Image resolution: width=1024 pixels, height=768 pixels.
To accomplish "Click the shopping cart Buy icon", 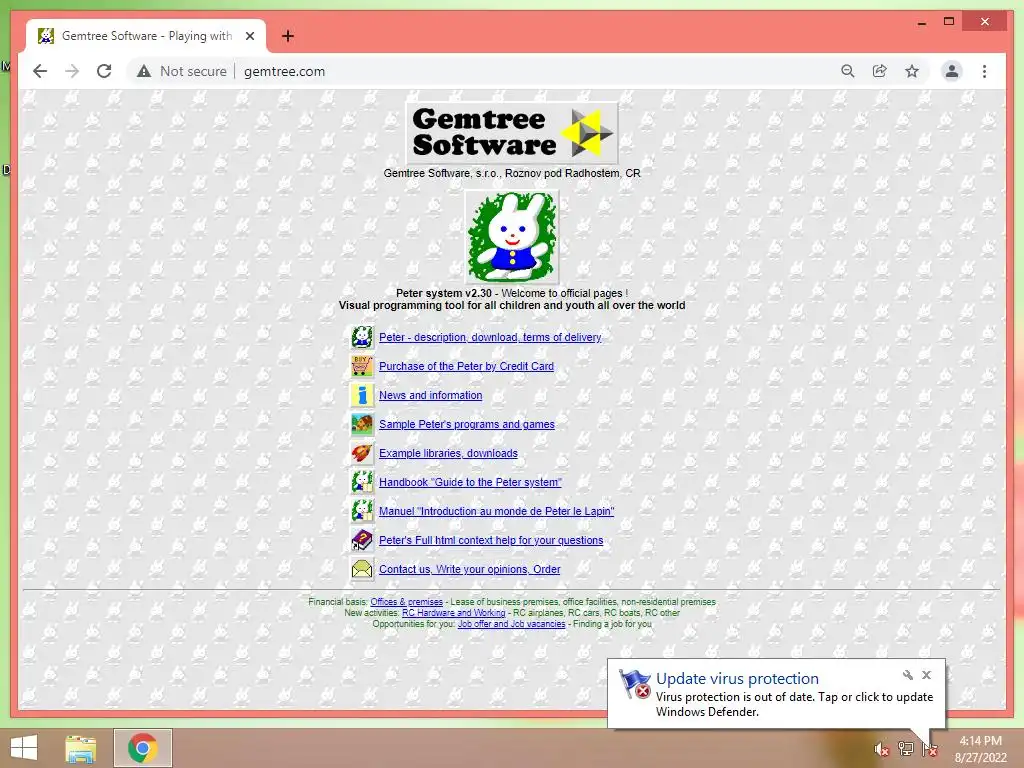I will pyautogui.click(x=362, y=366).
